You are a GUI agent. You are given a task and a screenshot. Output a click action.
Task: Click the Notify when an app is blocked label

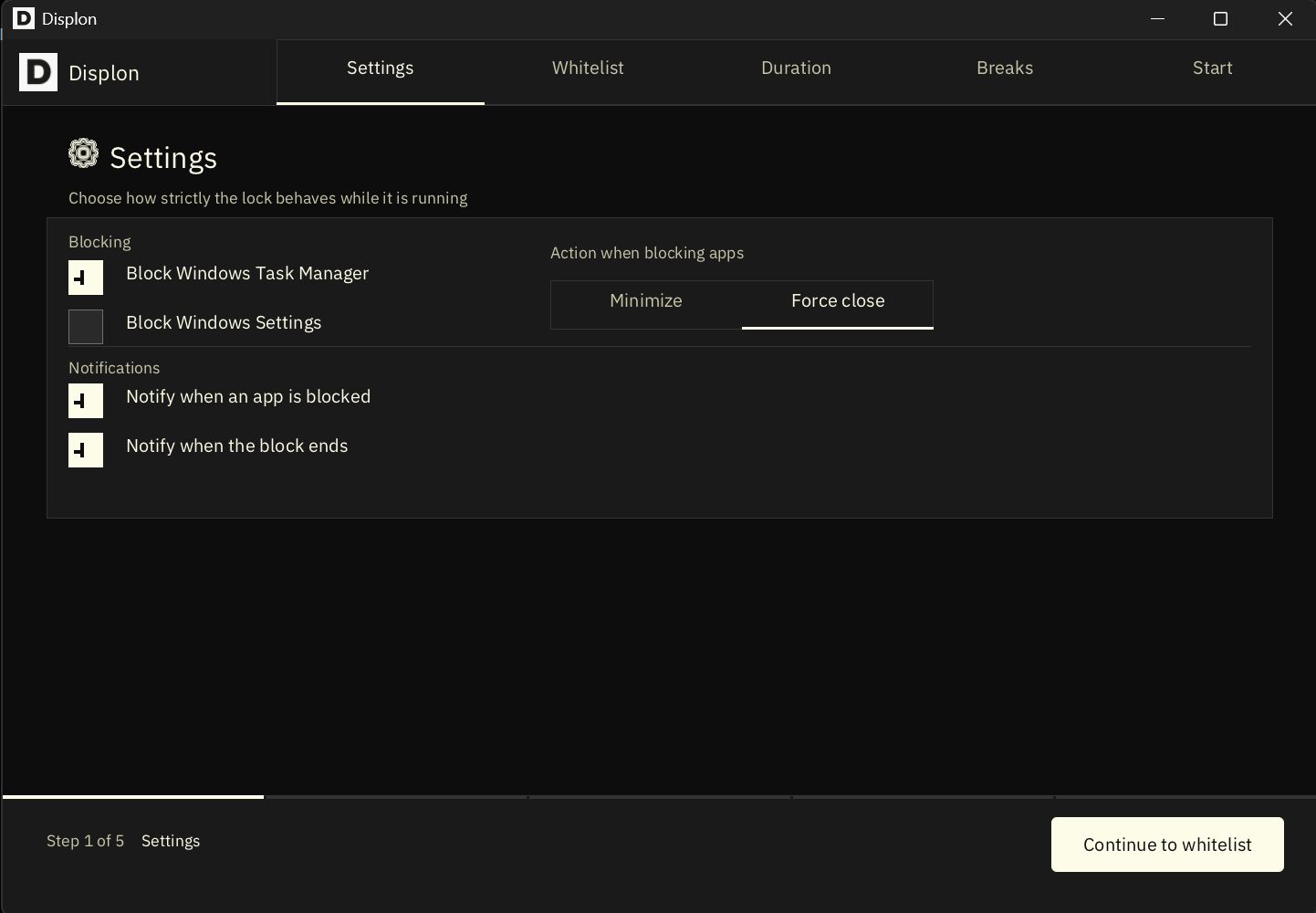click(x=248, y=397)
